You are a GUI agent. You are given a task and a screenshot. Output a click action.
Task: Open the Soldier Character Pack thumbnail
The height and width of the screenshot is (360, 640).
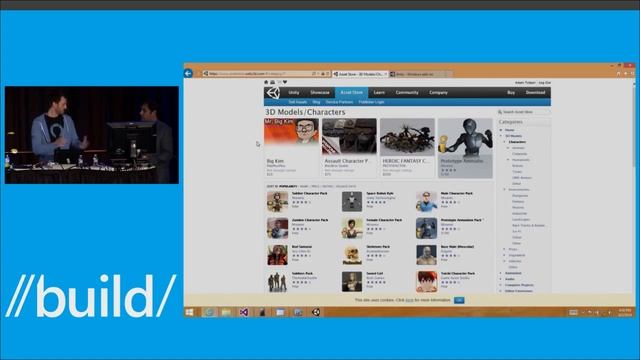[x=278, y=202]
